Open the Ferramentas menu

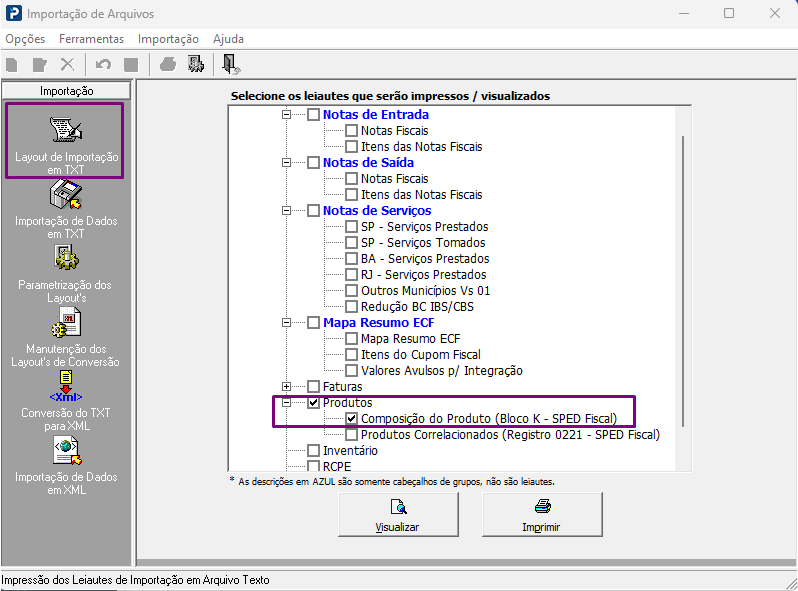pos(92,39)
